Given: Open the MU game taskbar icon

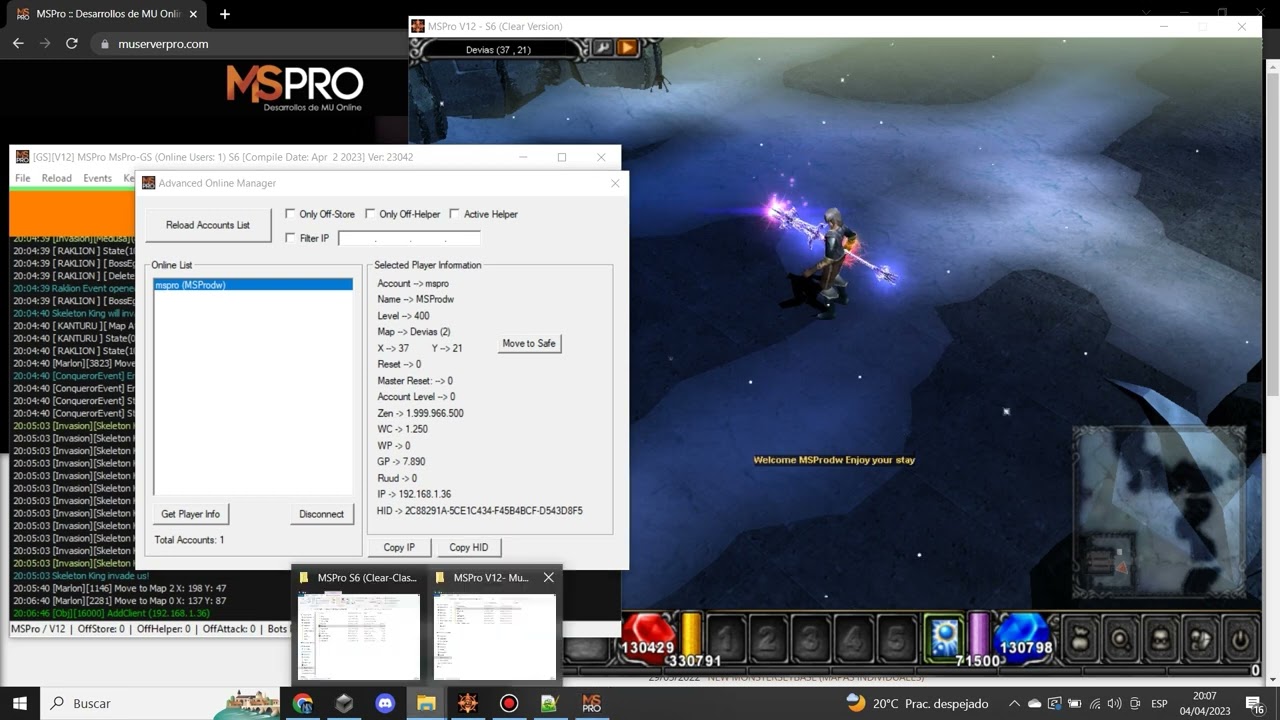Looking at the screenshot, I should [x=467, y=703].
